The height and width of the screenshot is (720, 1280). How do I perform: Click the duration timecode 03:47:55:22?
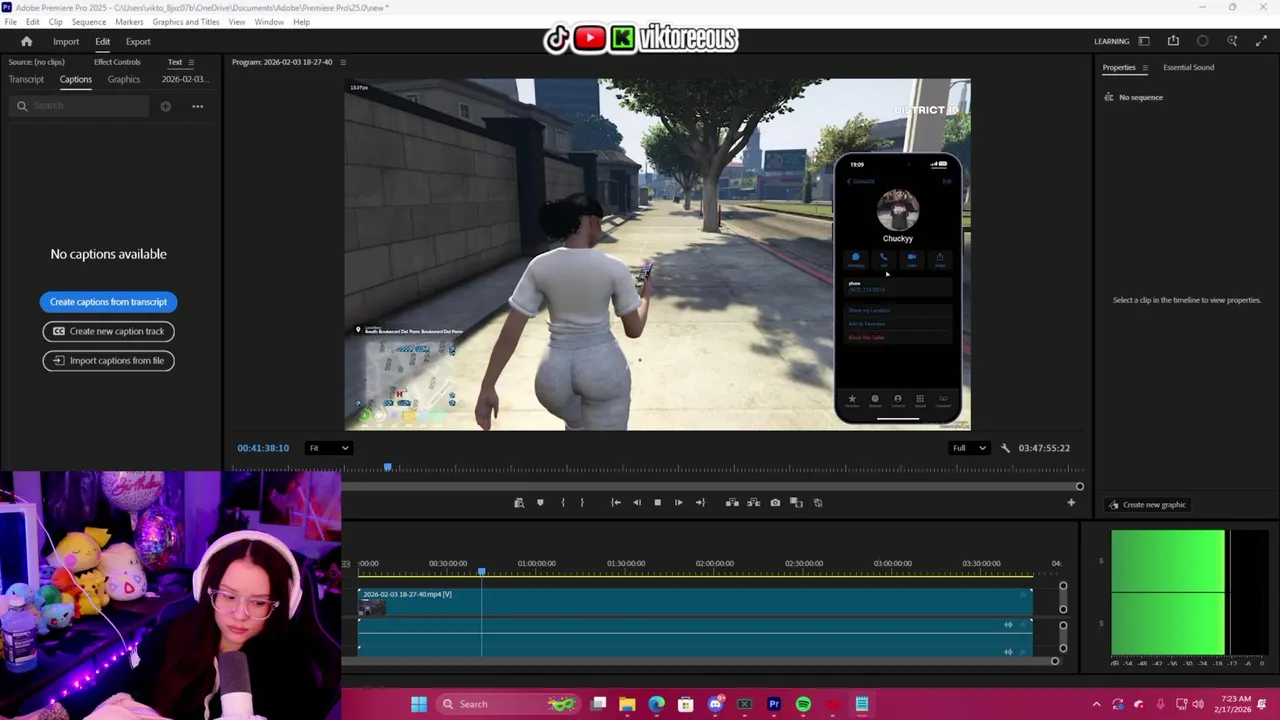pyautogui.click(x=1044, y=448)
